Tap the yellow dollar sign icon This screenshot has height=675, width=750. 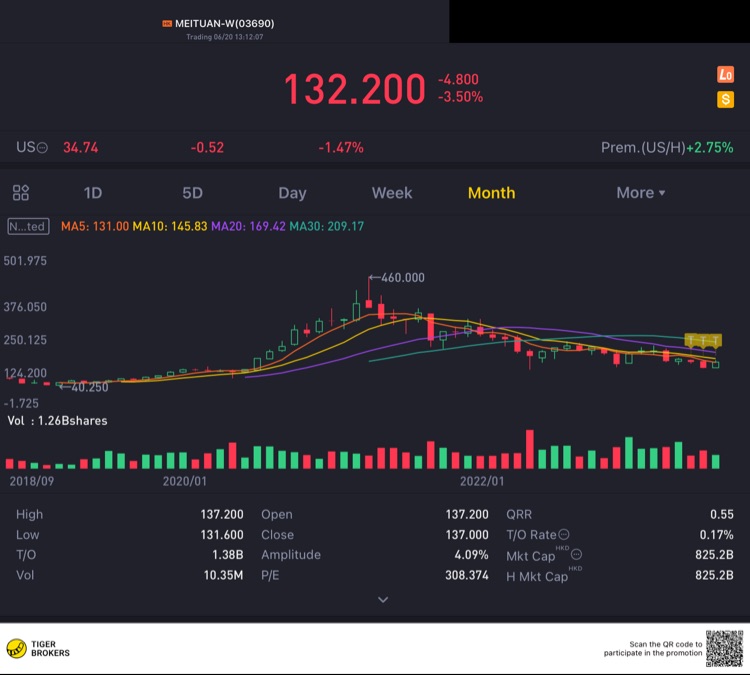coord(725,100)
